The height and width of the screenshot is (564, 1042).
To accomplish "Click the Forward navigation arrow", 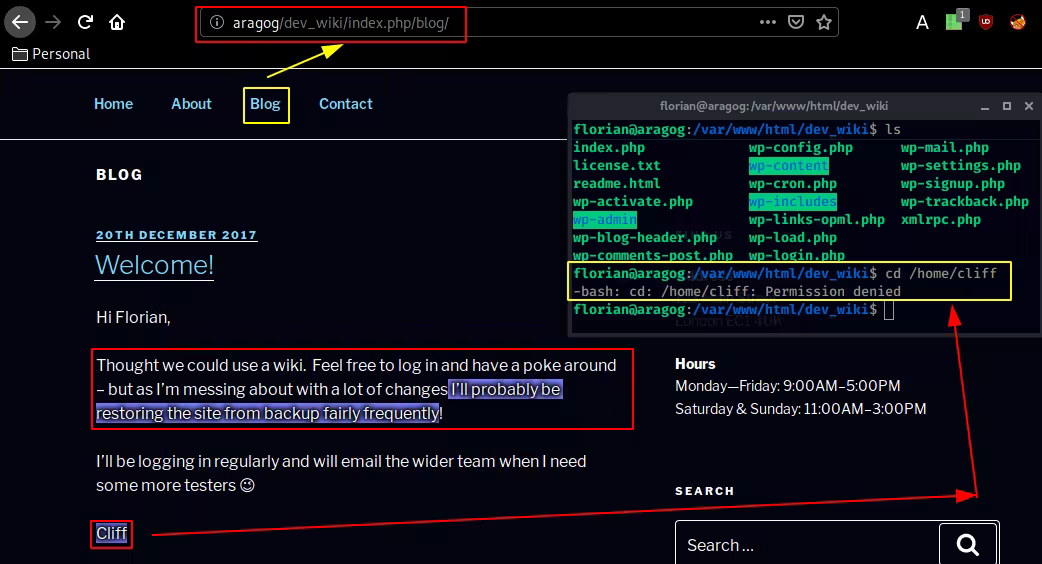I will [x=53, y=22].
